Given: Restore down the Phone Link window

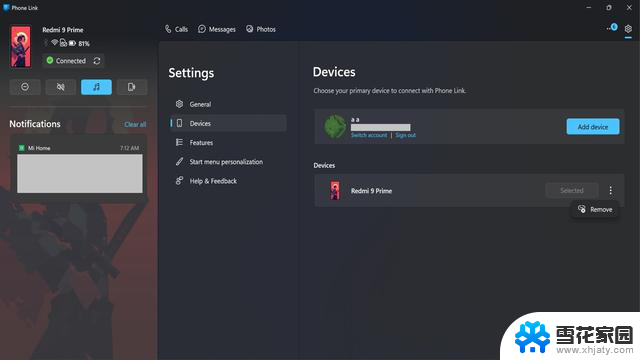Looking at the screenshot, I should 609,7.
